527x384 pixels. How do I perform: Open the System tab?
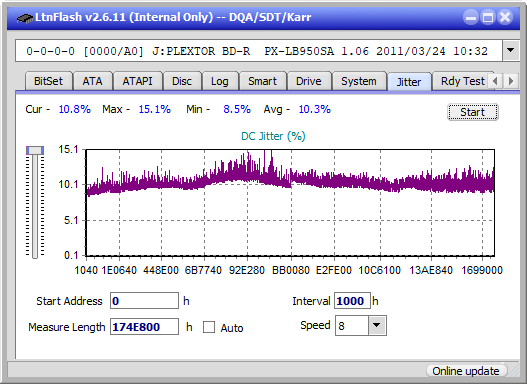(359, 81)
